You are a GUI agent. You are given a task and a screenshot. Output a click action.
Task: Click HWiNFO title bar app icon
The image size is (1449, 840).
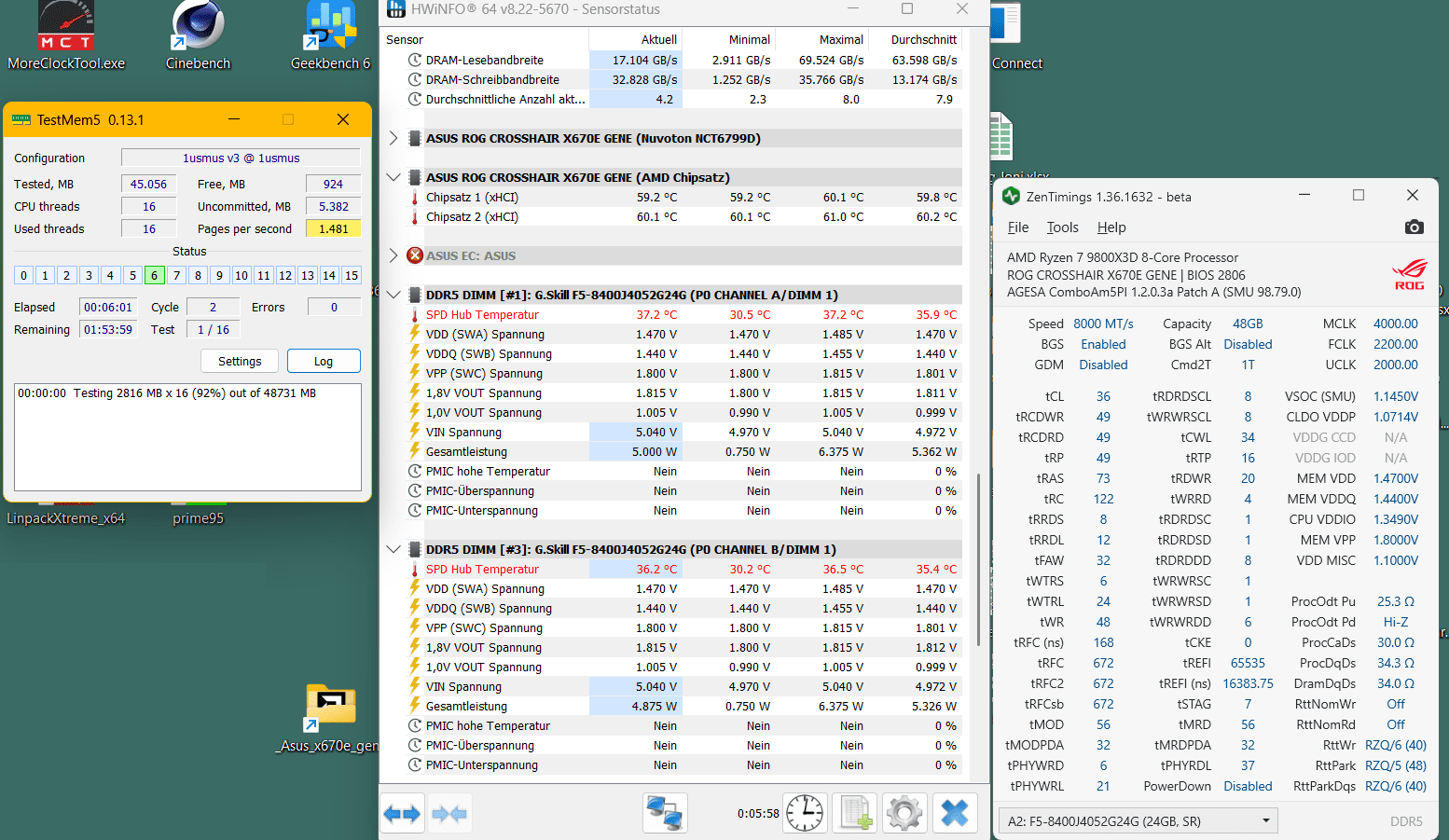click(x=396, y=8)
